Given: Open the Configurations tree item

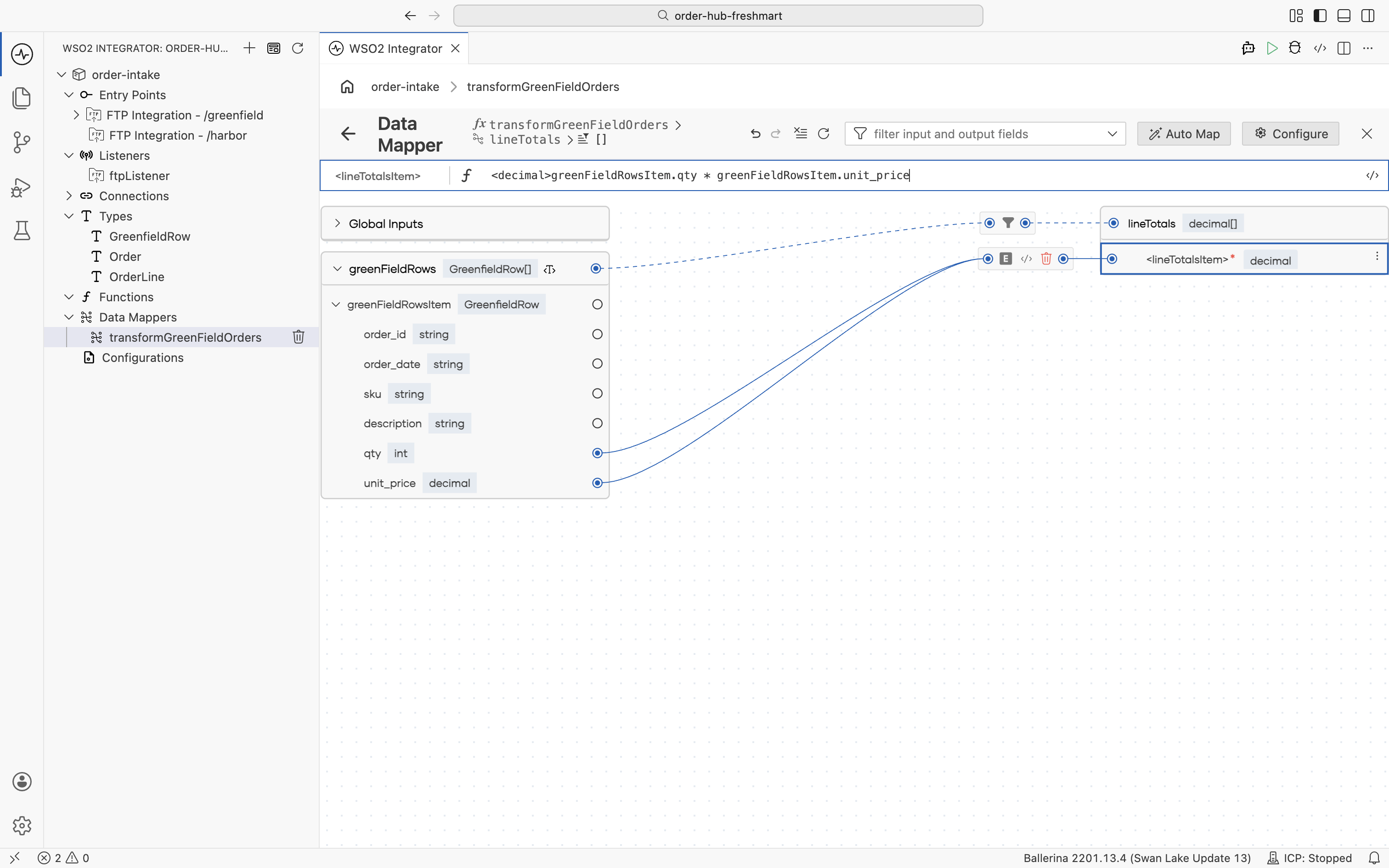Looking at the screenshot, I should (142, 358).
